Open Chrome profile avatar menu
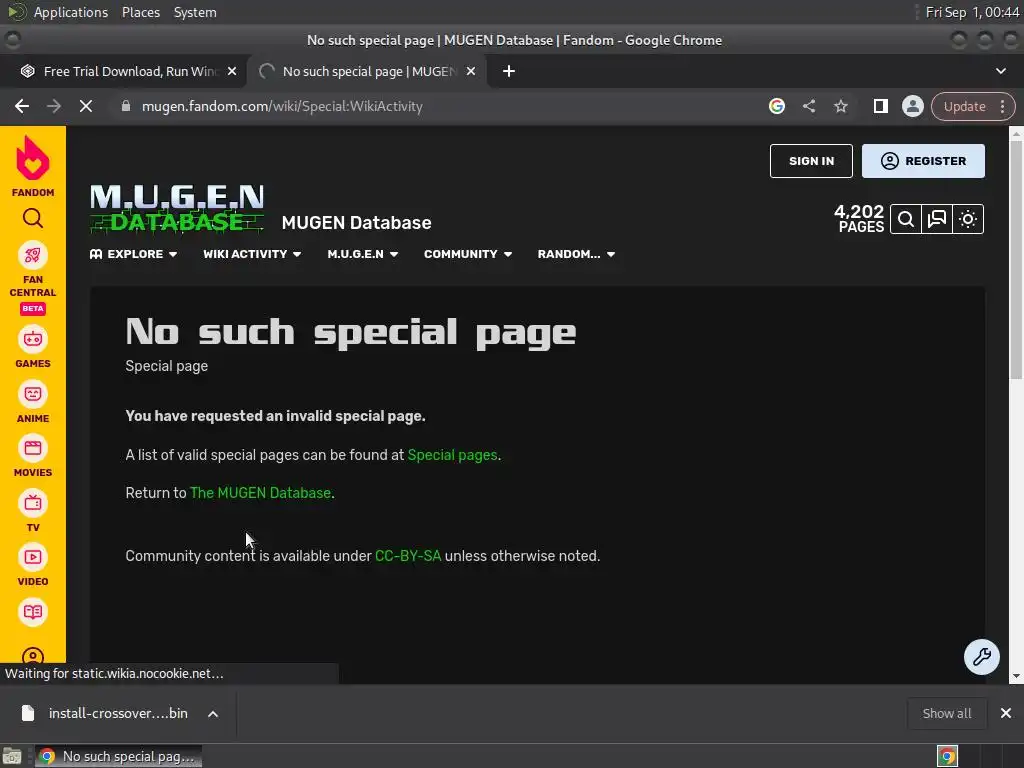Image resolution: width=1024 pixels, height=768 pixels. point(912,106)
